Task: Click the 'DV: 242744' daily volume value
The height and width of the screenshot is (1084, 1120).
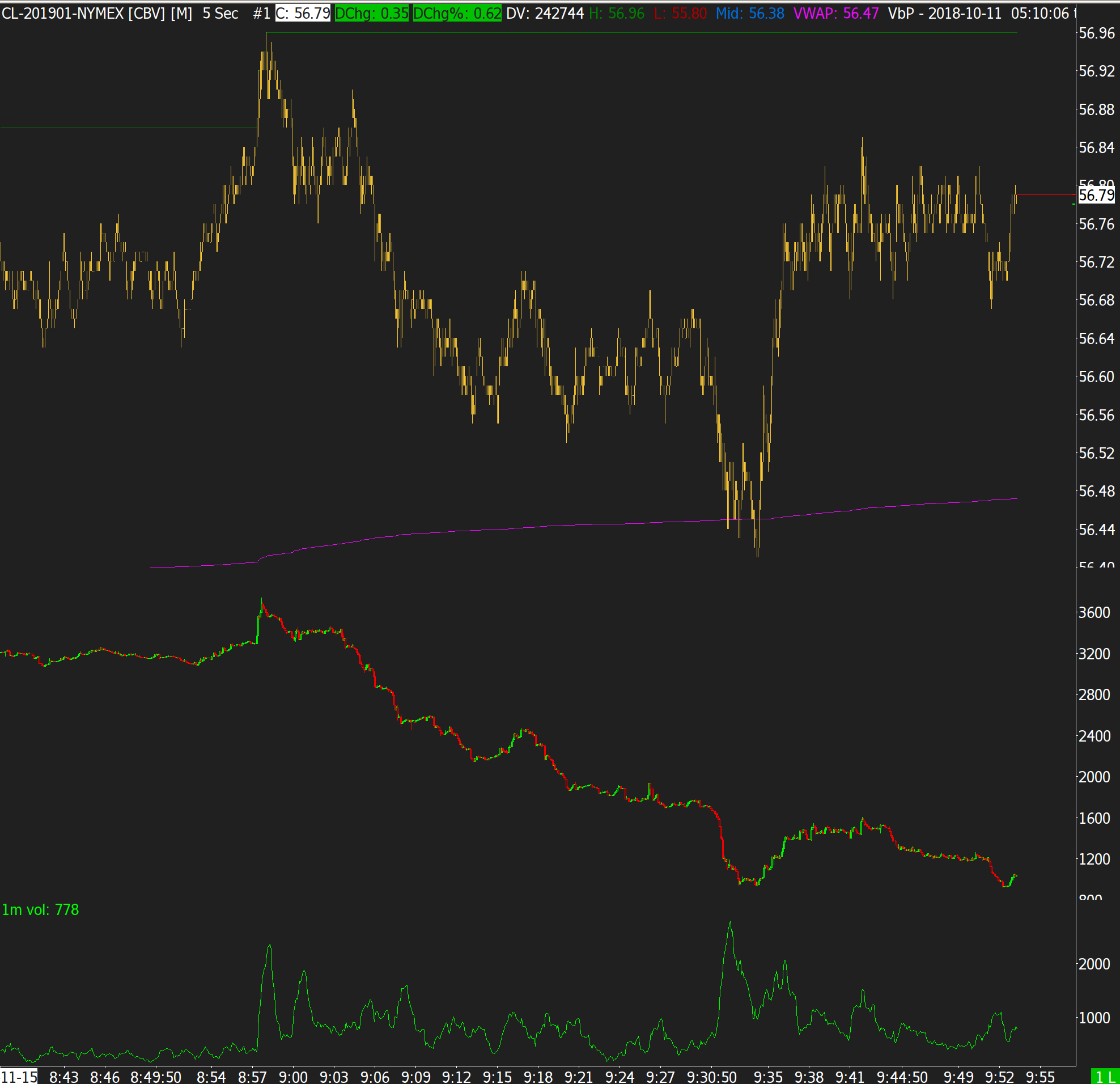Action: 545,13
